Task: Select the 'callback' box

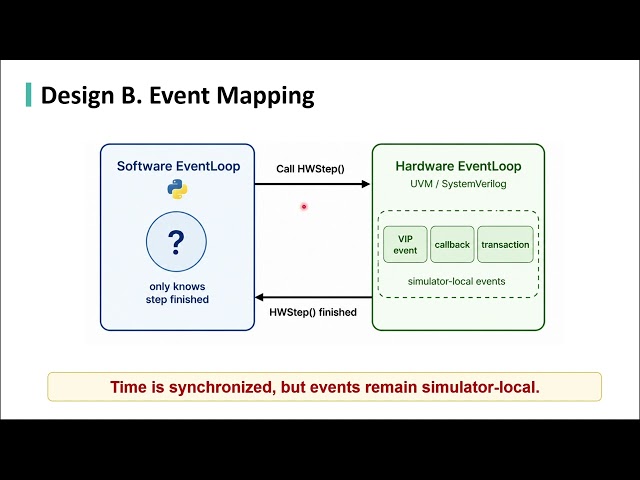Action: (452, 244)
